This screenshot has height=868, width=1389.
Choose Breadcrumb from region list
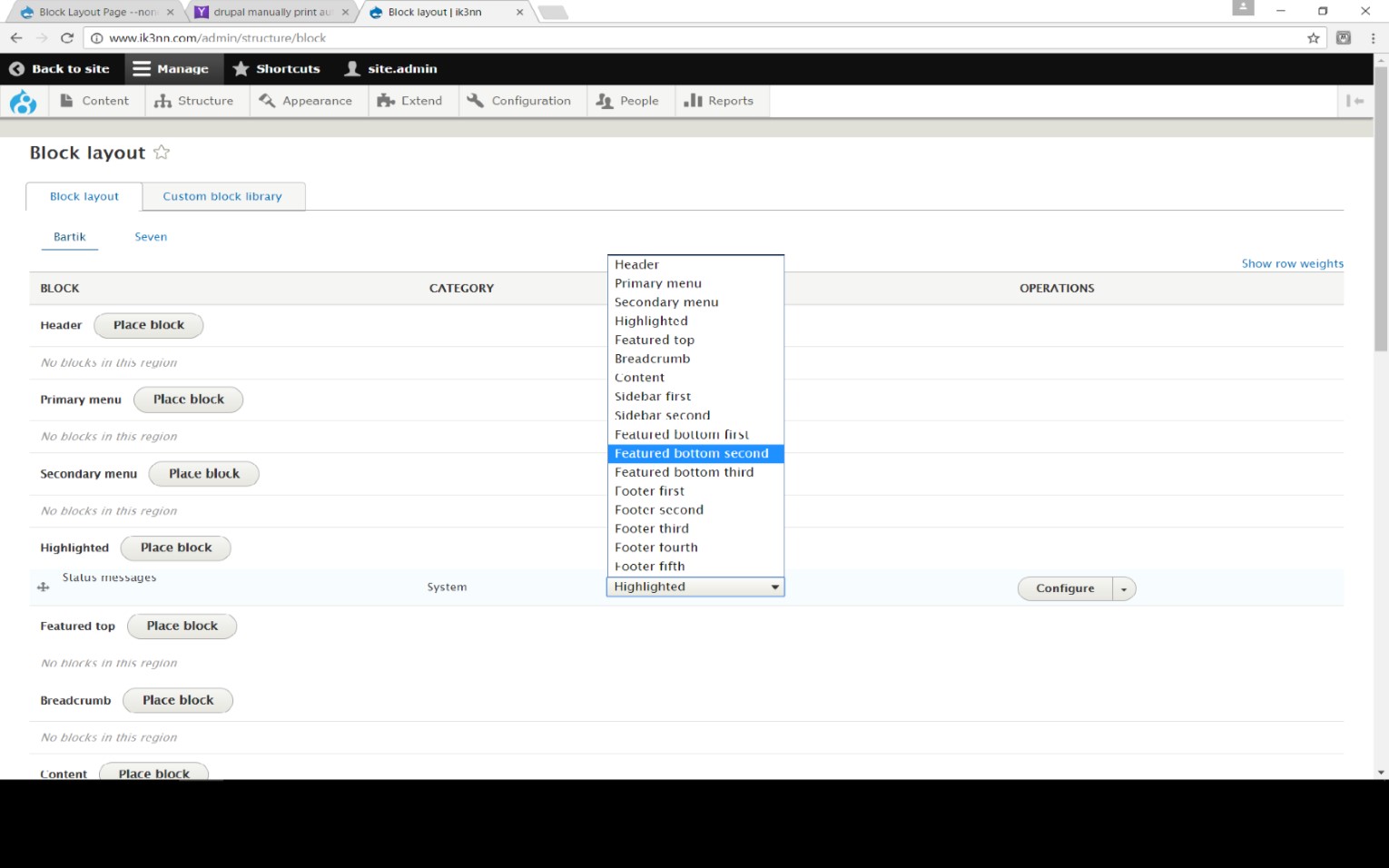coord(695,359)
